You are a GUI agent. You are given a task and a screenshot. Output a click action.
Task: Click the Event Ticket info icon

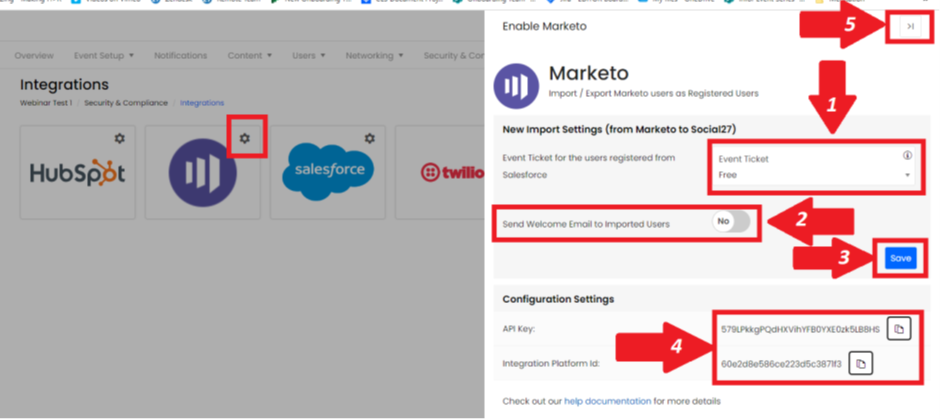(907, 156)
